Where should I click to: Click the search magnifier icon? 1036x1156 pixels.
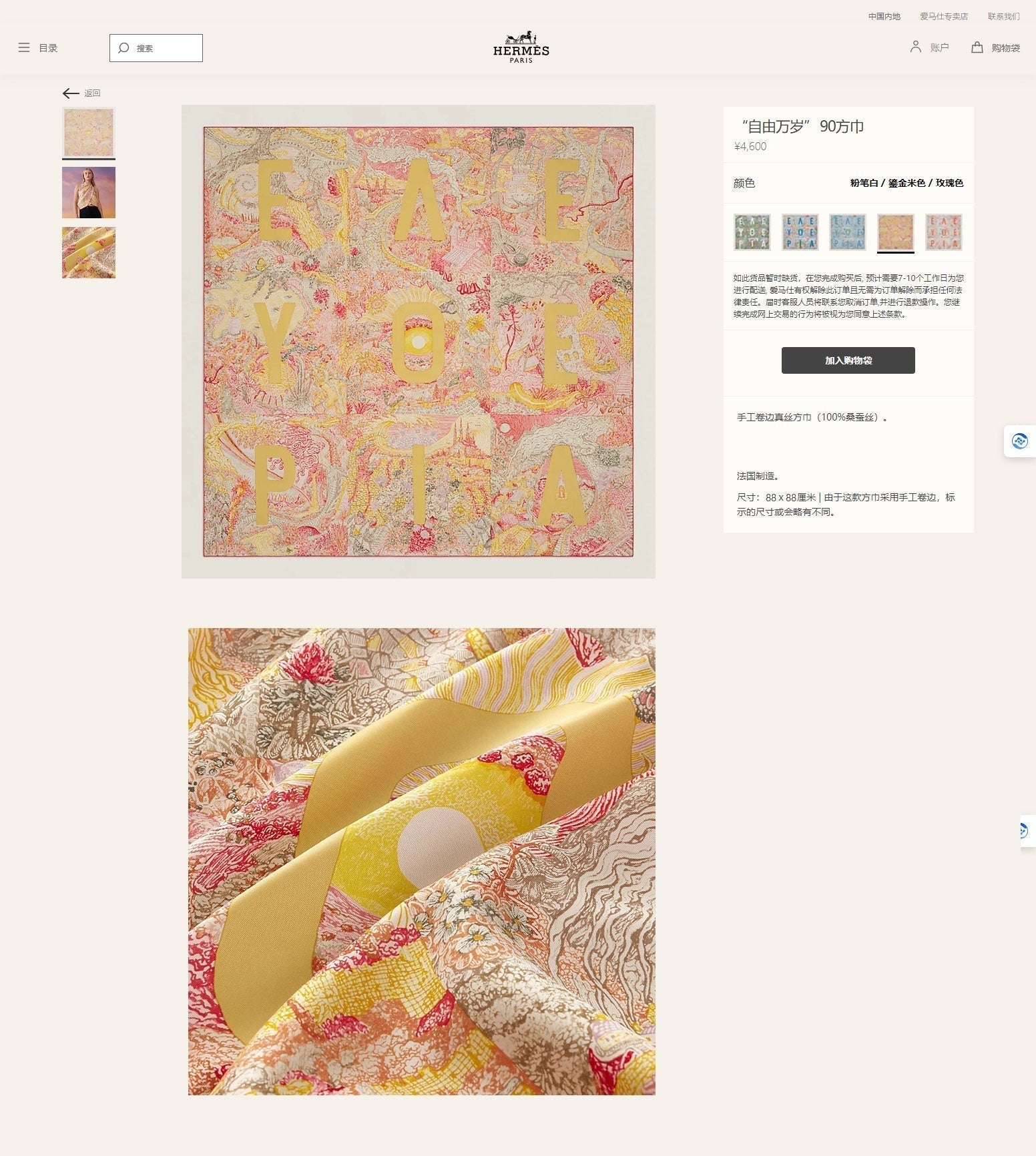point(123,48)
